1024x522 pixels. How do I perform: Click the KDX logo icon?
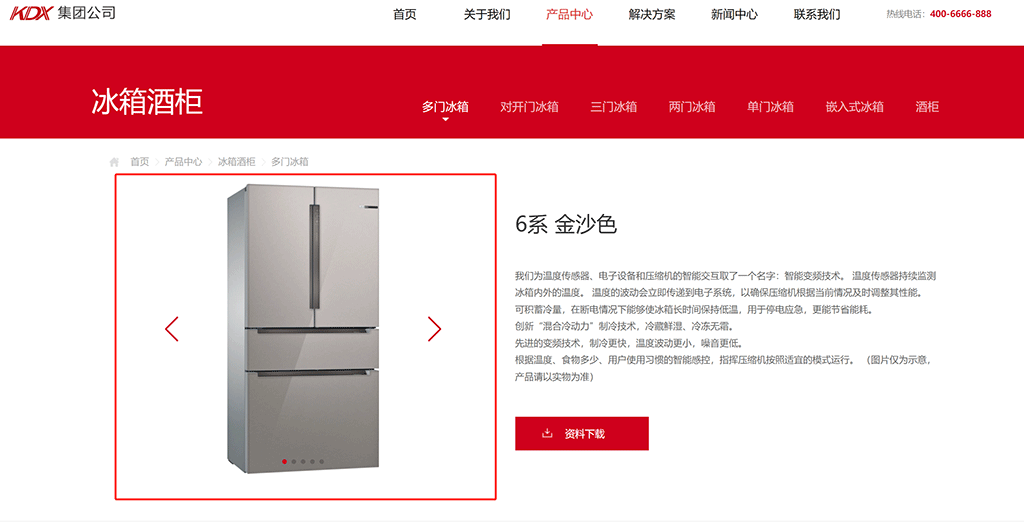[x=30, y=13]
